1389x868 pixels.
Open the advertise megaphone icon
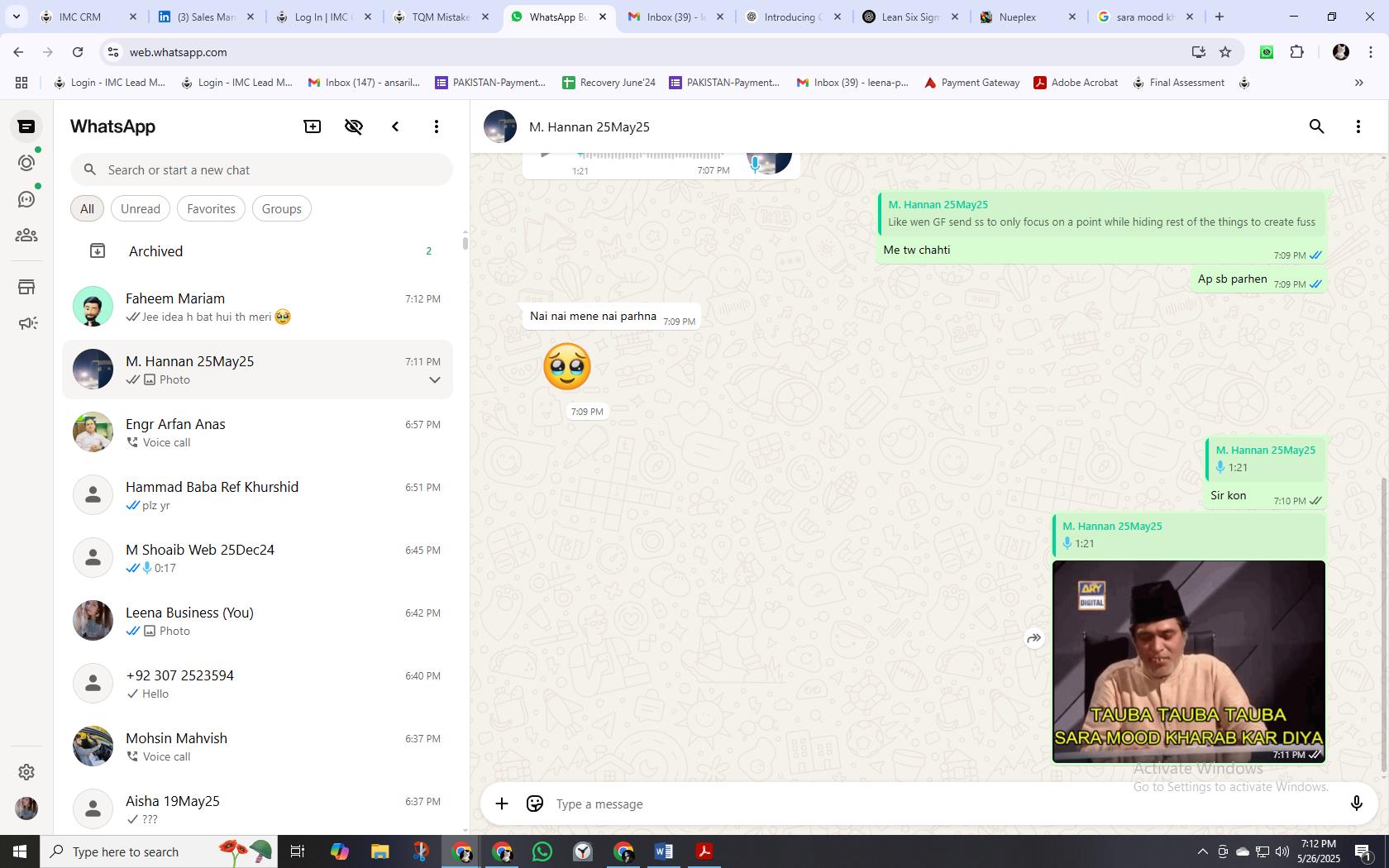click(x=26, y=323)
